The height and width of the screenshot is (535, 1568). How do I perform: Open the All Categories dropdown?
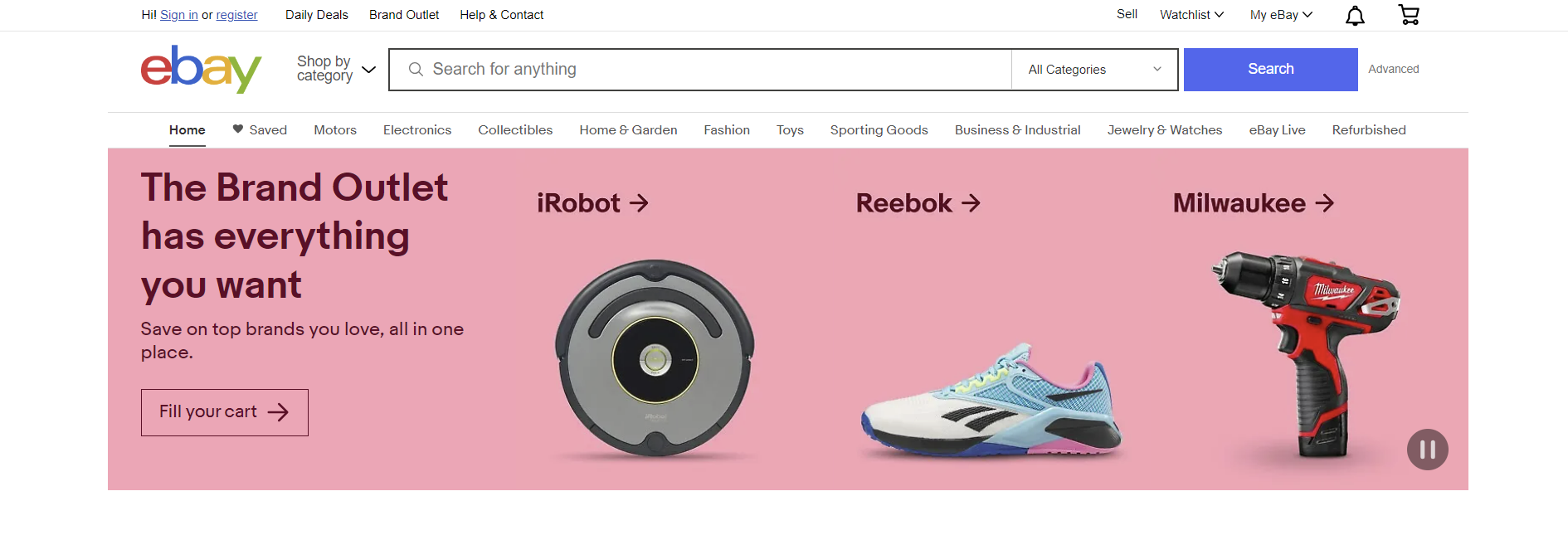pyautogui.click(x=1094, y=70)
